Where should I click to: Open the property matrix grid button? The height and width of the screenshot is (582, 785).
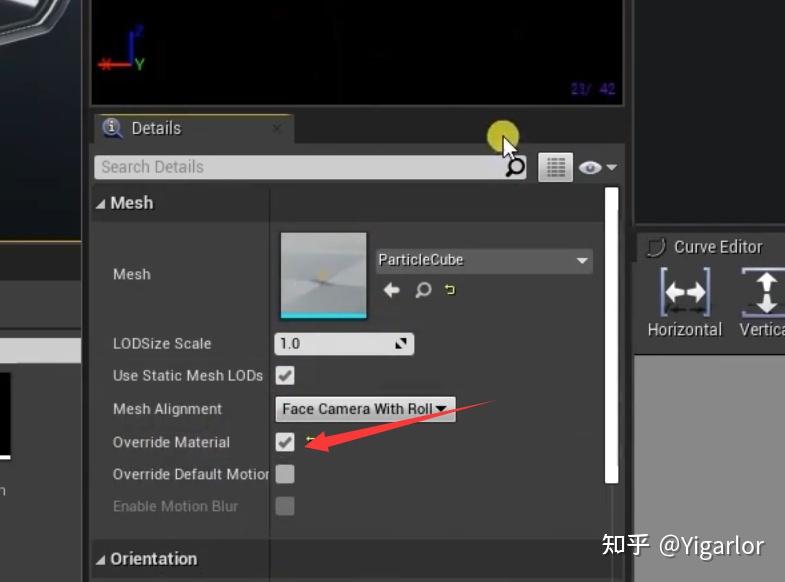[x=555, y=167]
